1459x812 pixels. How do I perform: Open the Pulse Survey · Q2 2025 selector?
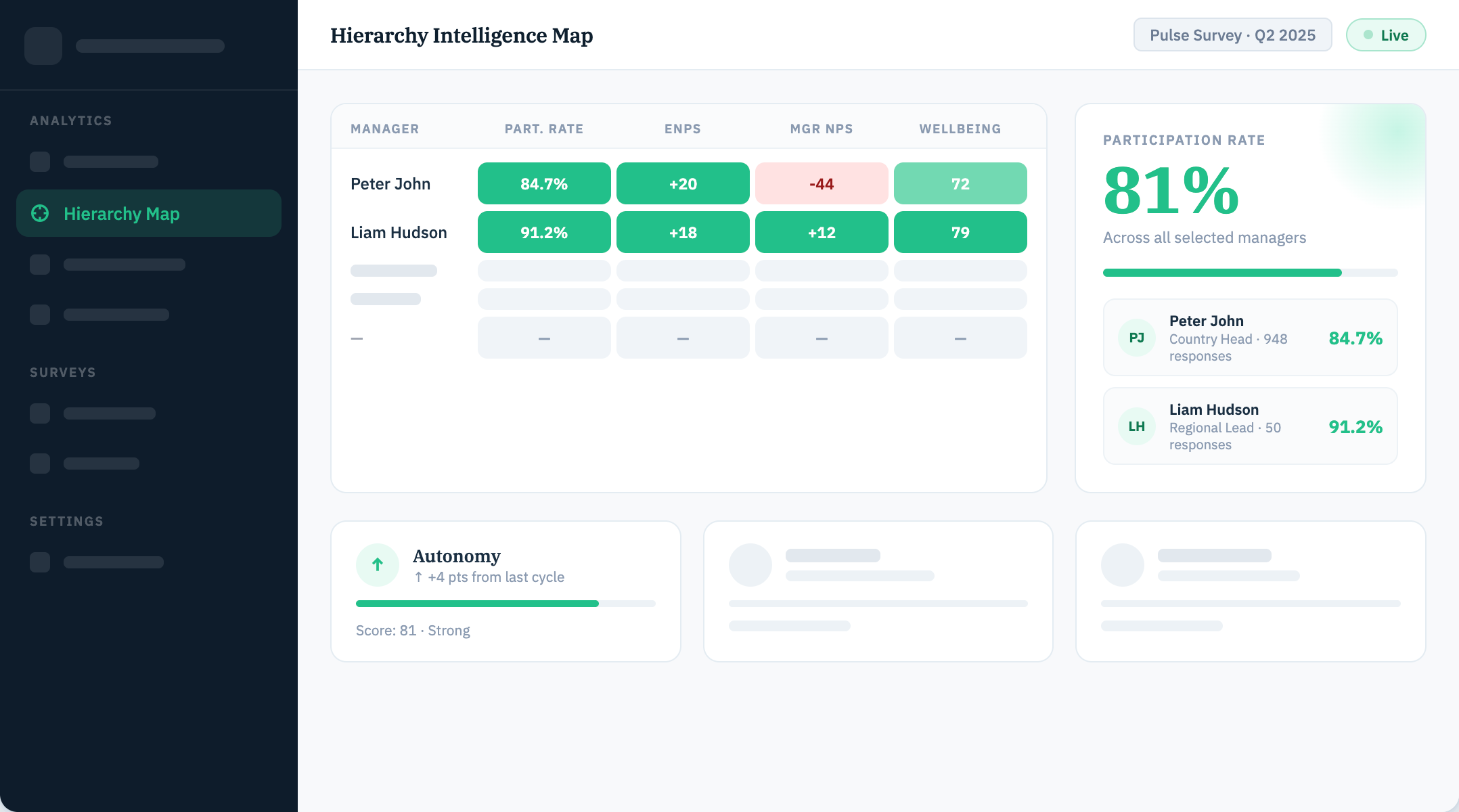point(1232,35)
